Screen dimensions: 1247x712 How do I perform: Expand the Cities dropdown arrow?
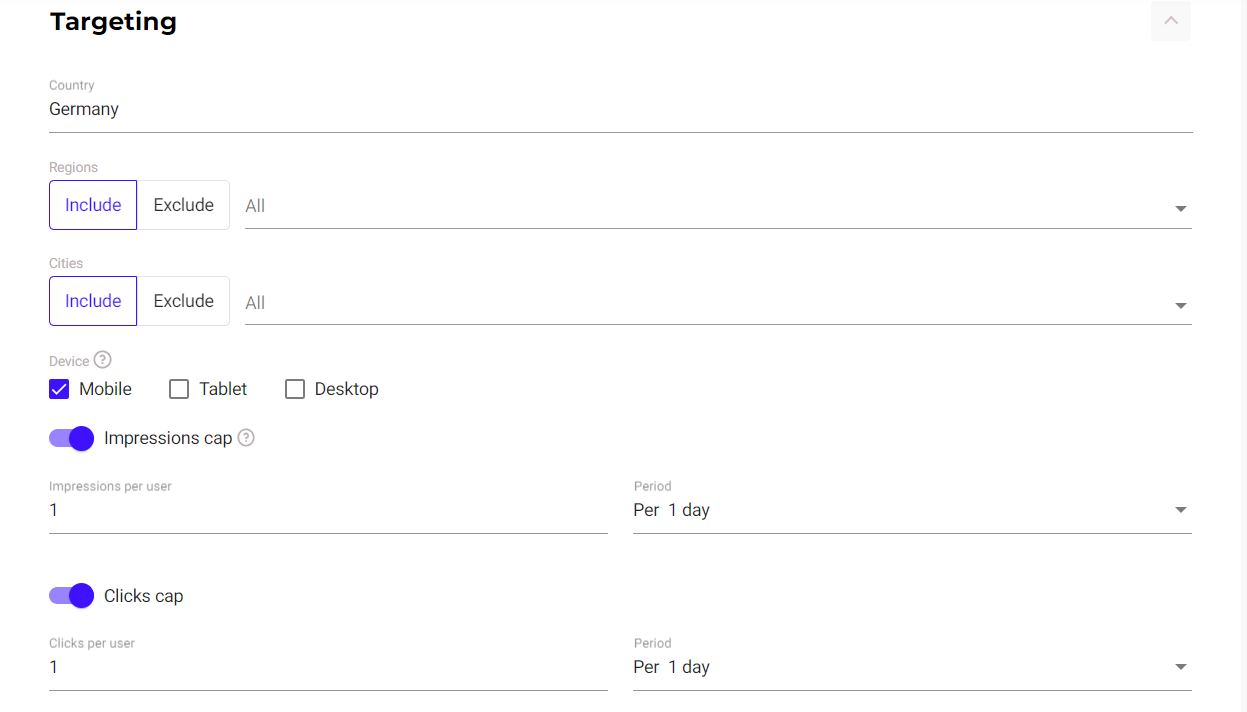point(1180,305)
